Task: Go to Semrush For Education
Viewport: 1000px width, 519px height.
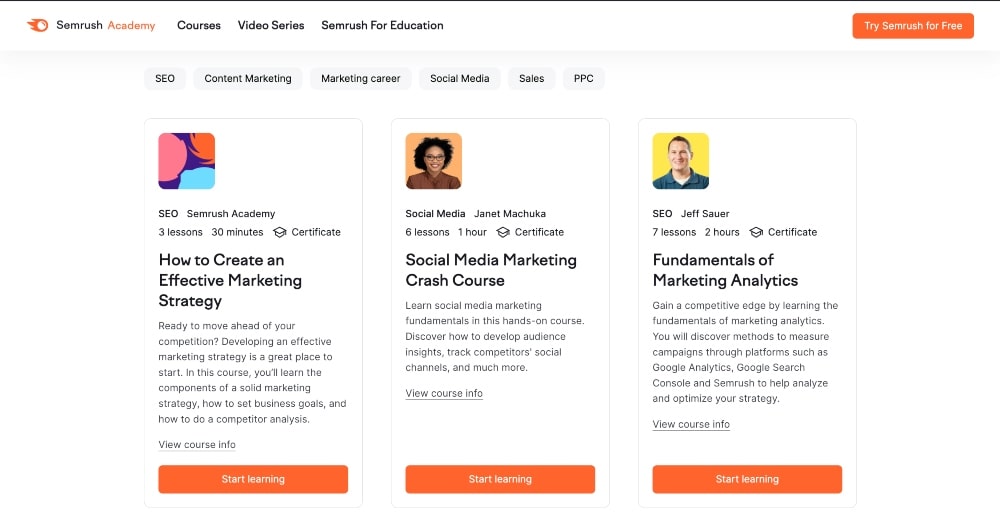Action: pyautogui.click(x=382, y=25)
